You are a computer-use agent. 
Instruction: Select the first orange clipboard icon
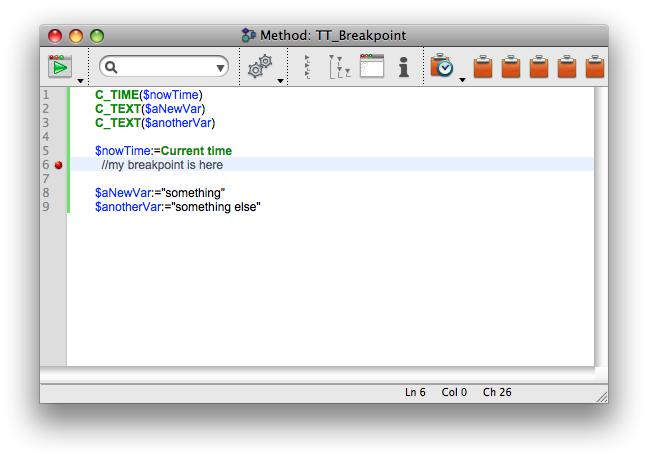[483, 67]
